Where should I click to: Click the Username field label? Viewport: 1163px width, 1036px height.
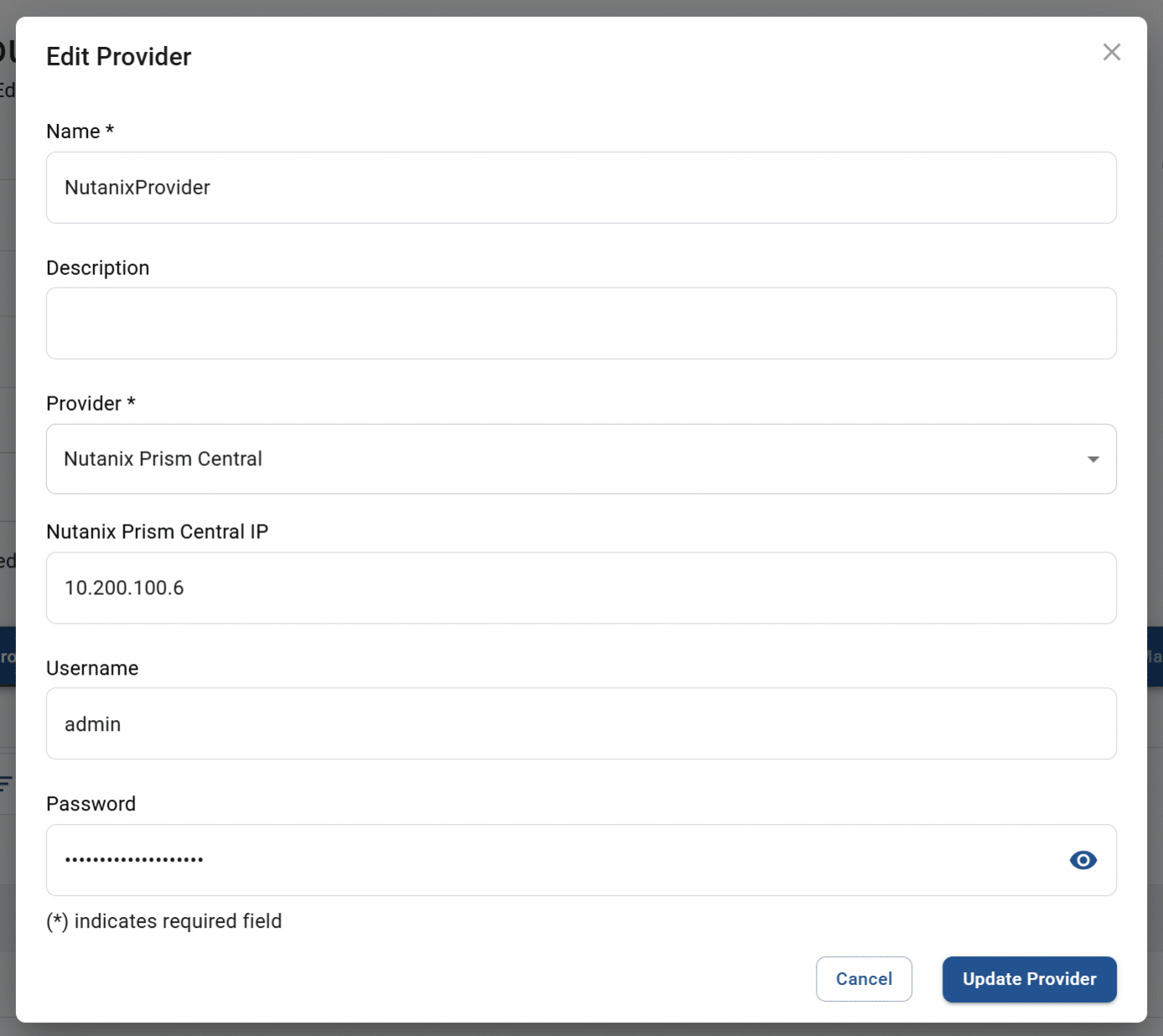coord(92,668)
